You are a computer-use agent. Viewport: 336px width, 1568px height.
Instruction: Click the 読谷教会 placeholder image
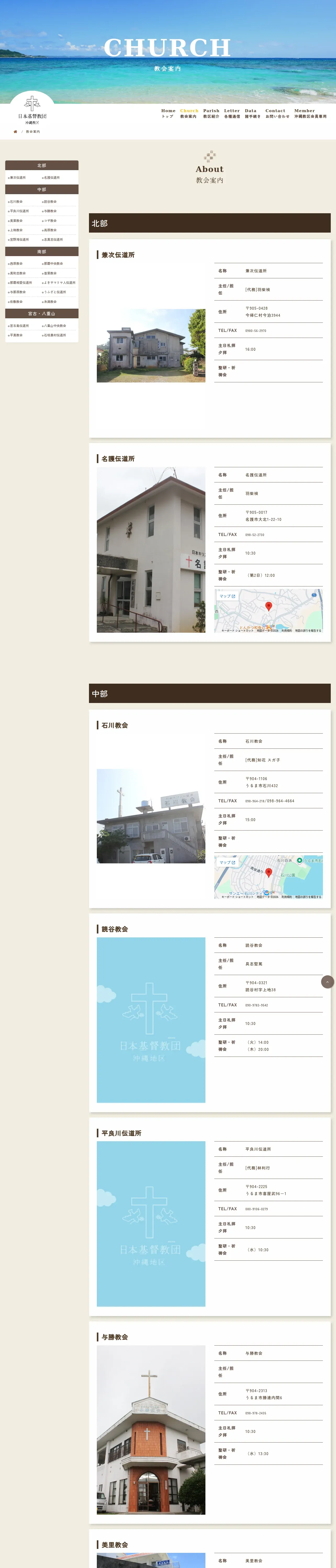(x=151, y=1020)
